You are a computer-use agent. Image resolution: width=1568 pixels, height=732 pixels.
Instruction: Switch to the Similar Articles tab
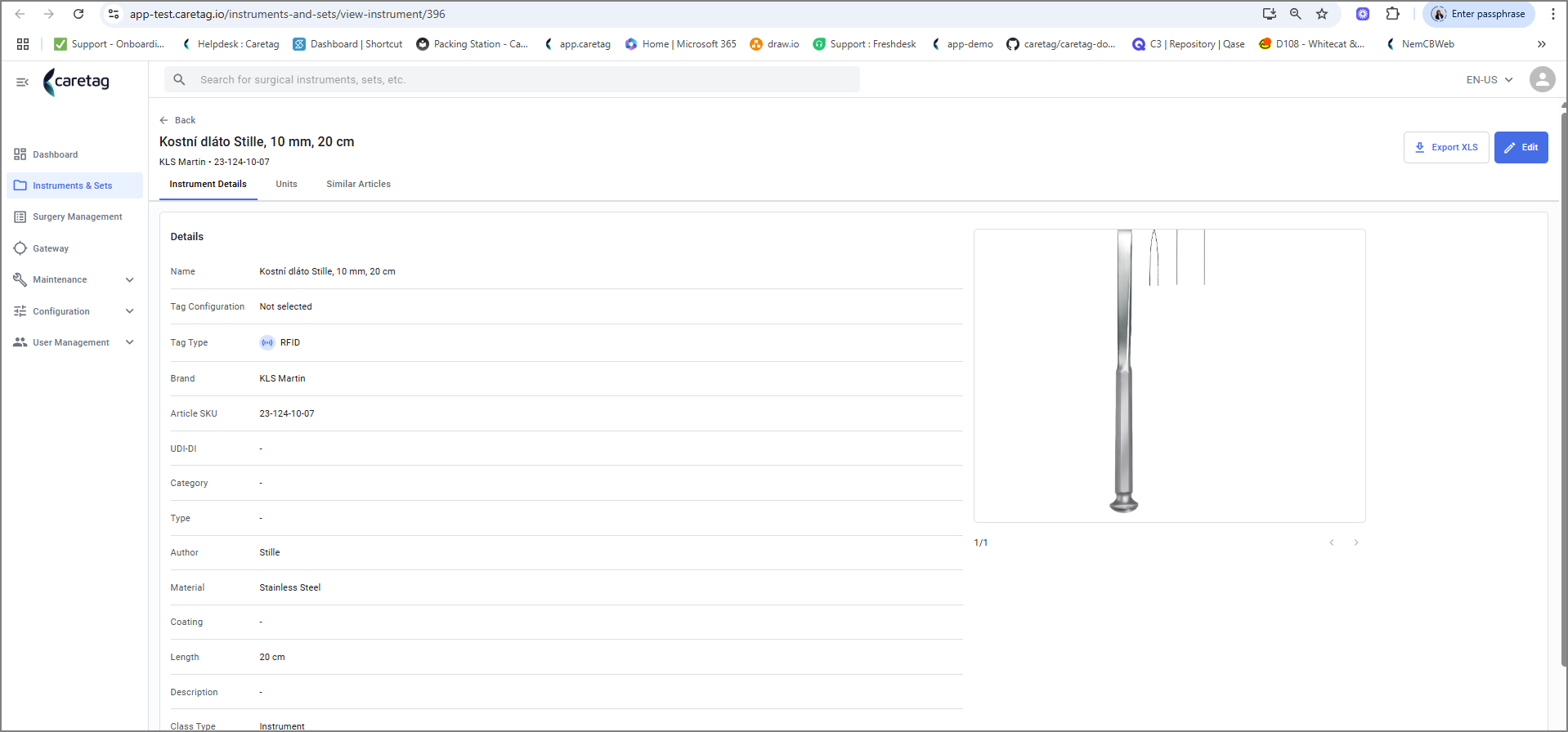tap(358, 184)
